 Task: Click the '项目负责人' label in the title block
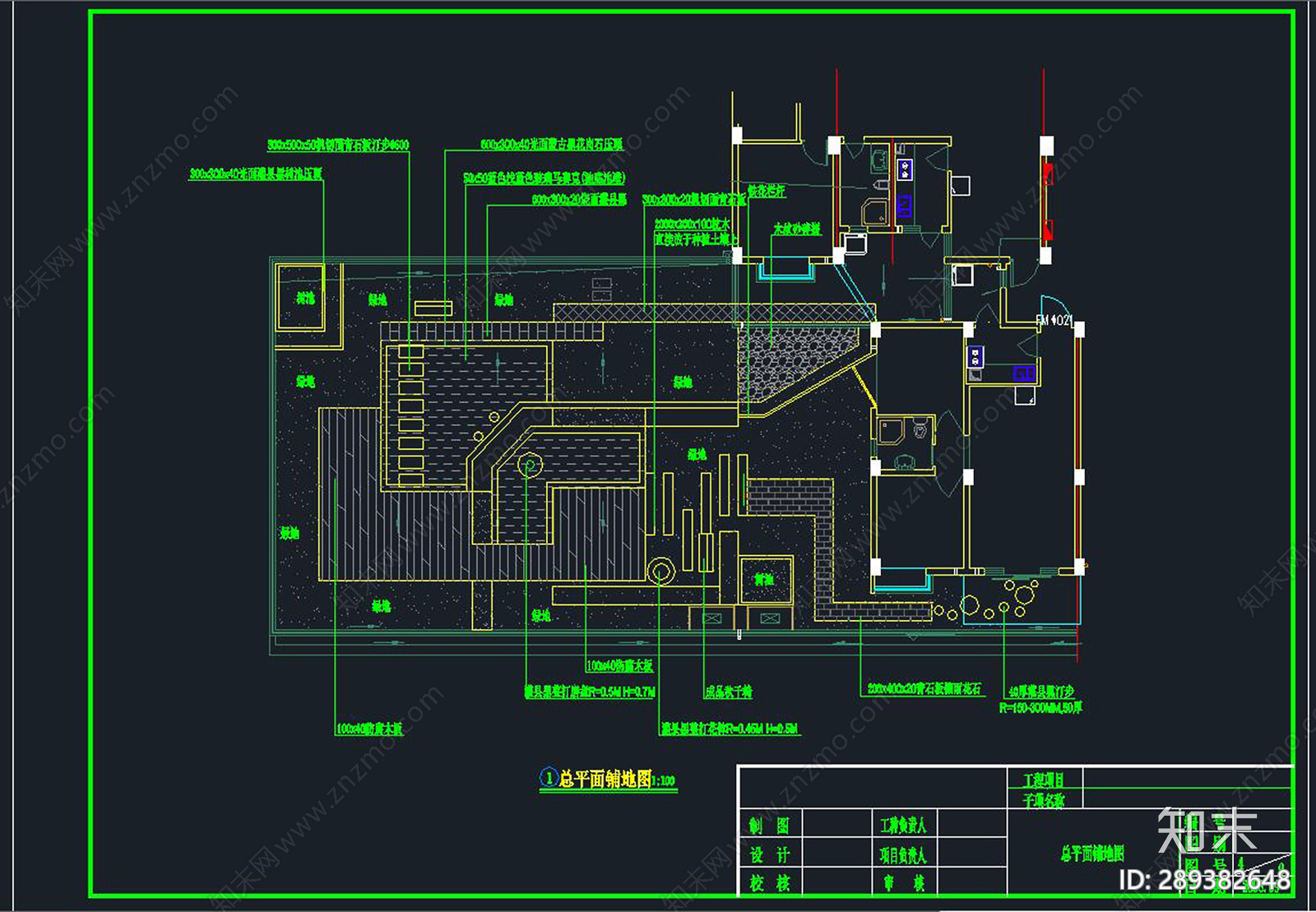902,855
